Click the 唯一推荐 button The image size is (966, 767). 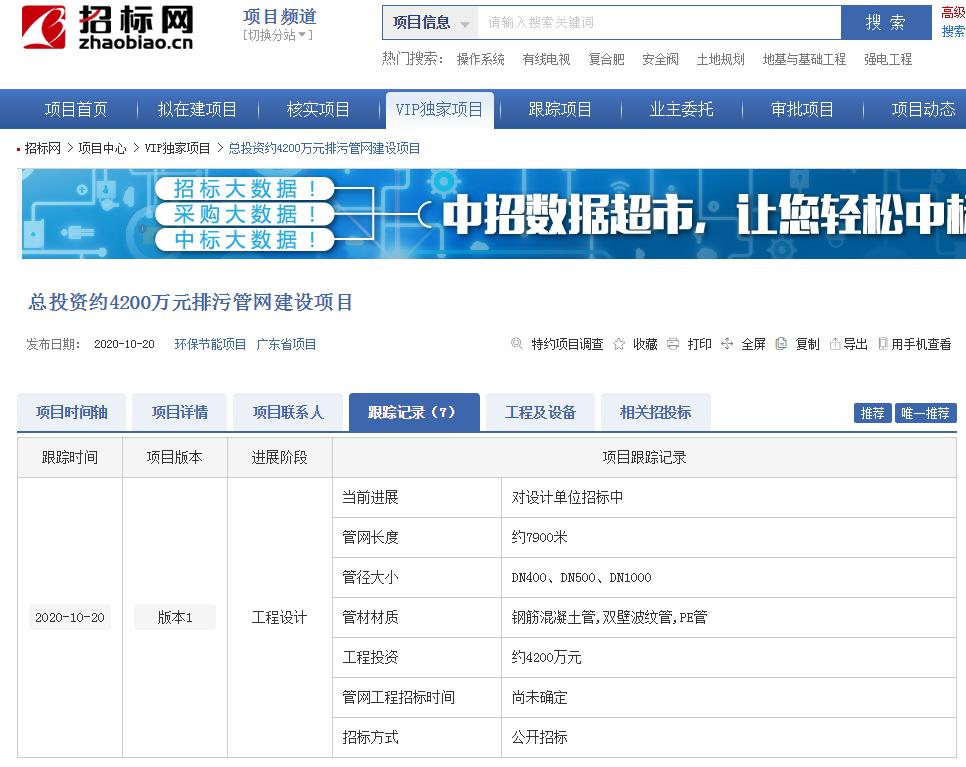coord(925,413)
